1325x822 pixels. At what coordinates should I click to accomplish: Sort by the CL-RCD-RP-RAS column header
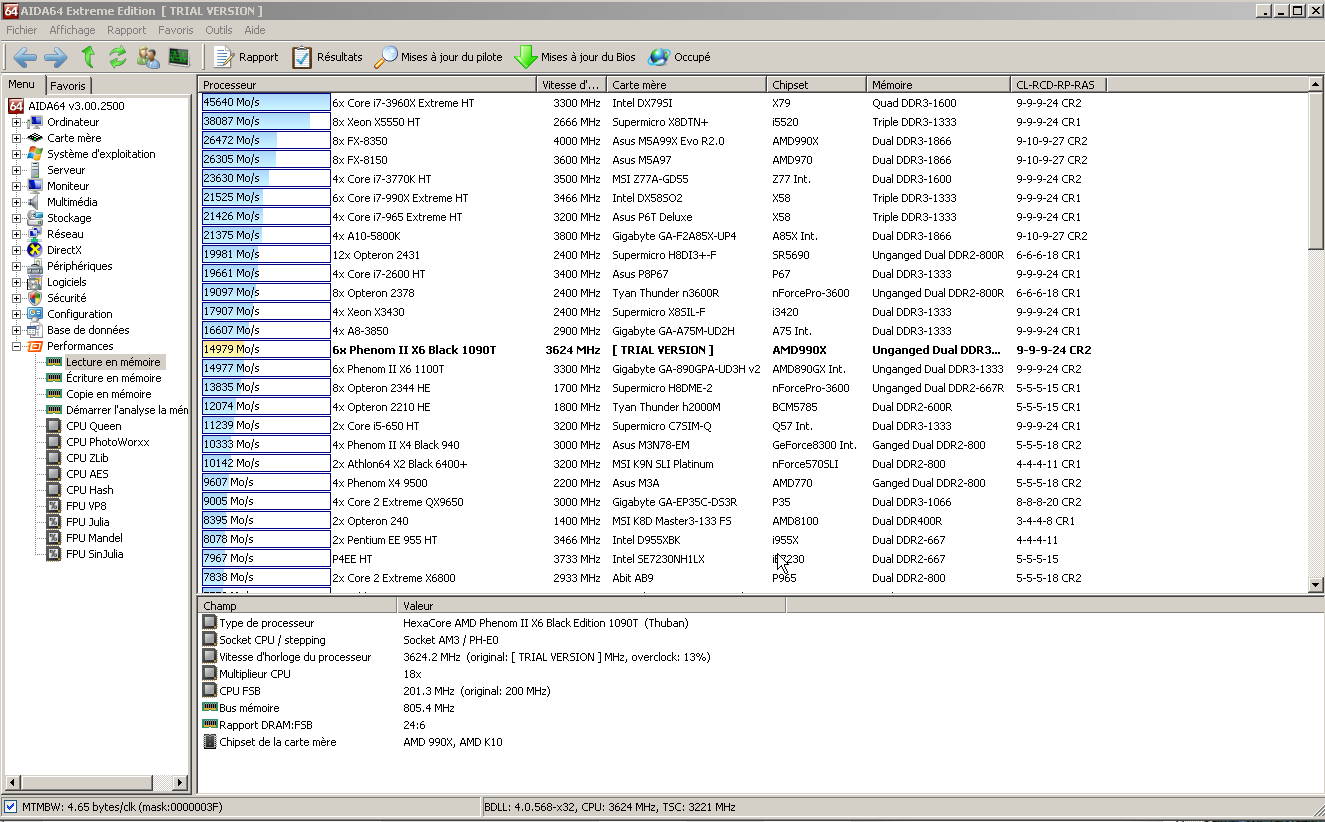click(1059, 85)
